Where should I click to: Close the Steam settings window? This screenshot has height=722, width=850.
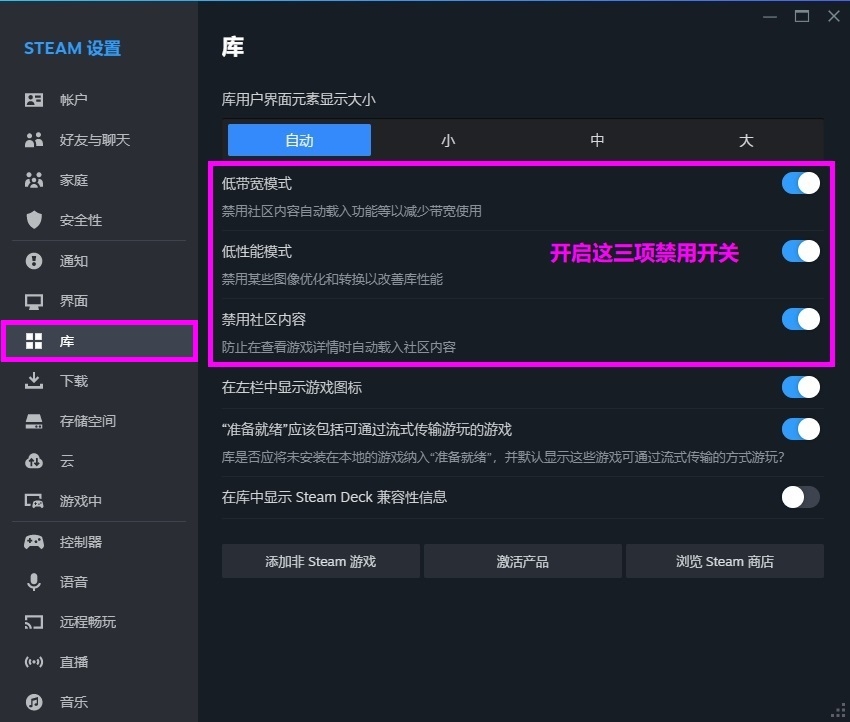point(834,16)
